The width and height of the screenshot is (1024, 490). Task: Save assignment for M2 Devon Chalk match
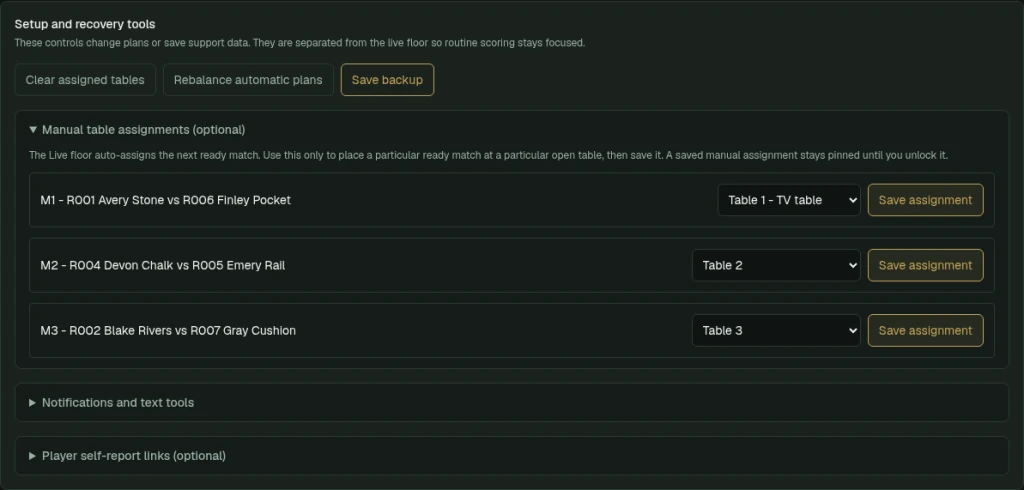click(925, 265)
